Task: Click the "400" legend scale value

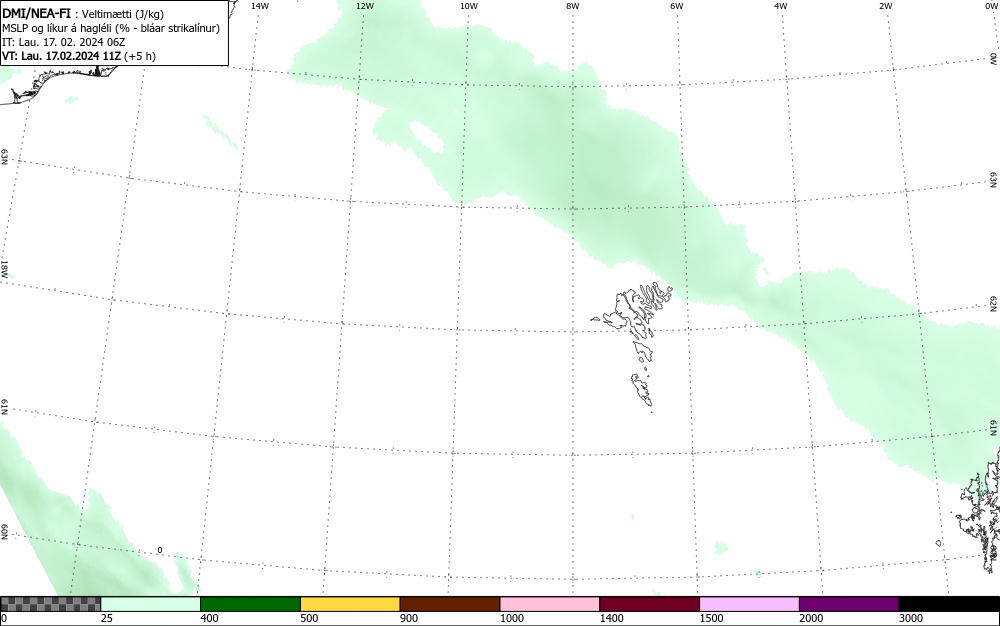Action: [x=209, y=618]
